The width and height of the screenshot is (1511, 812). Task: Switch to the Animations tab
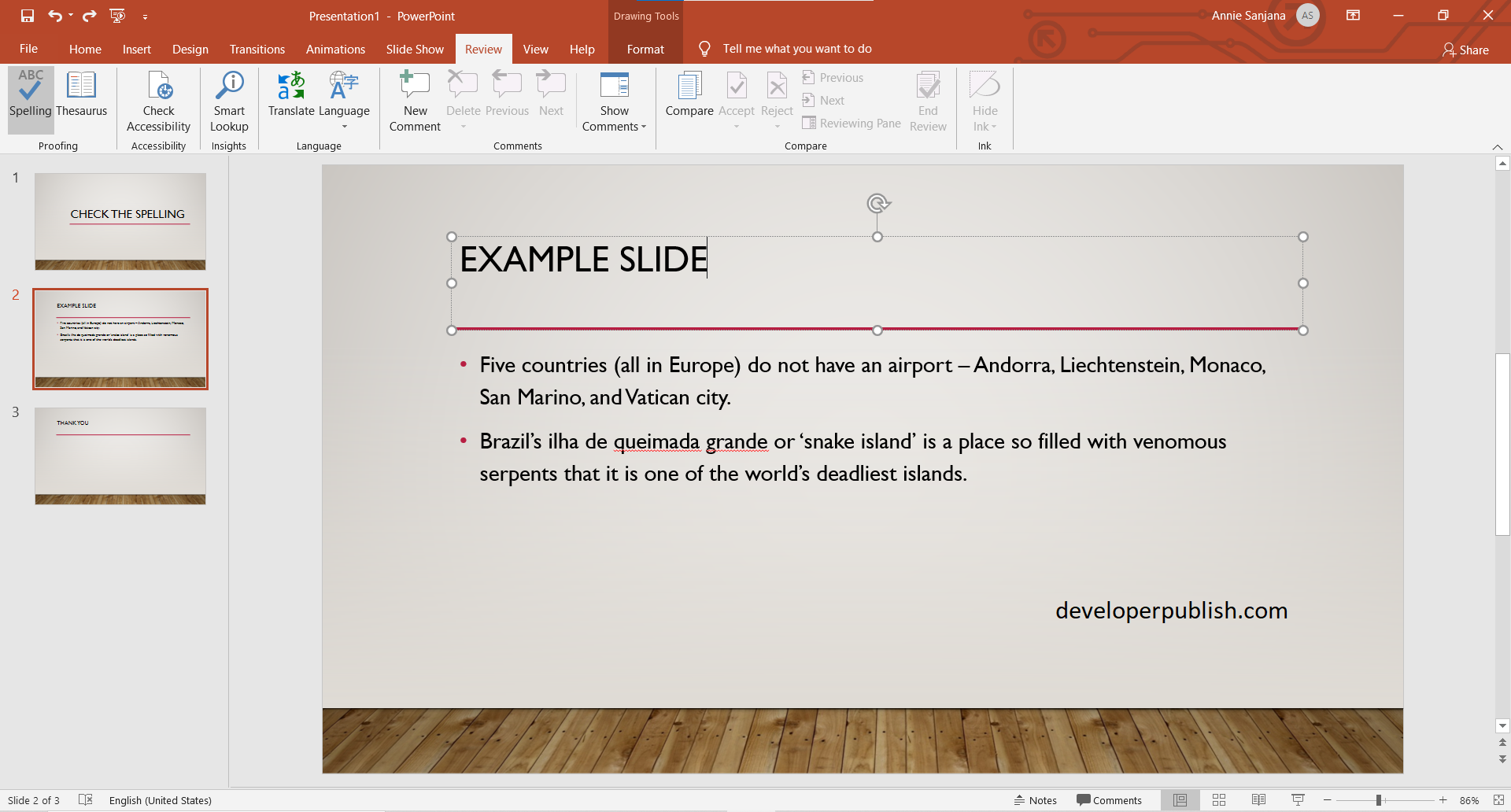click(x=335, y=49)
